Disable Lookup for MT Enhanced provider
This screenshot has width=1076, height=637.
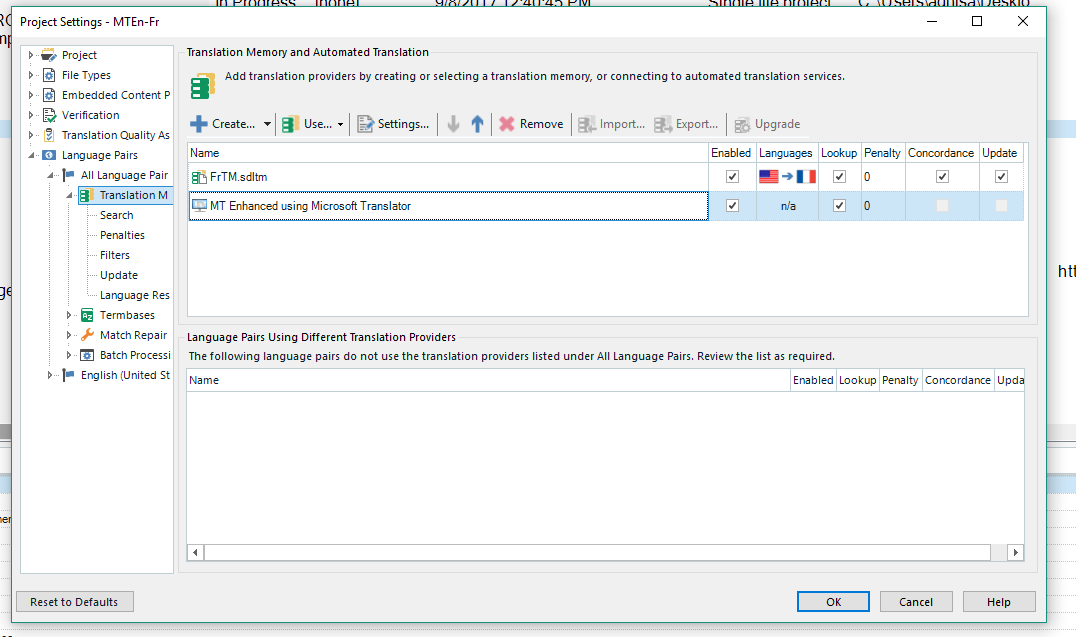[x=839, y=206]
